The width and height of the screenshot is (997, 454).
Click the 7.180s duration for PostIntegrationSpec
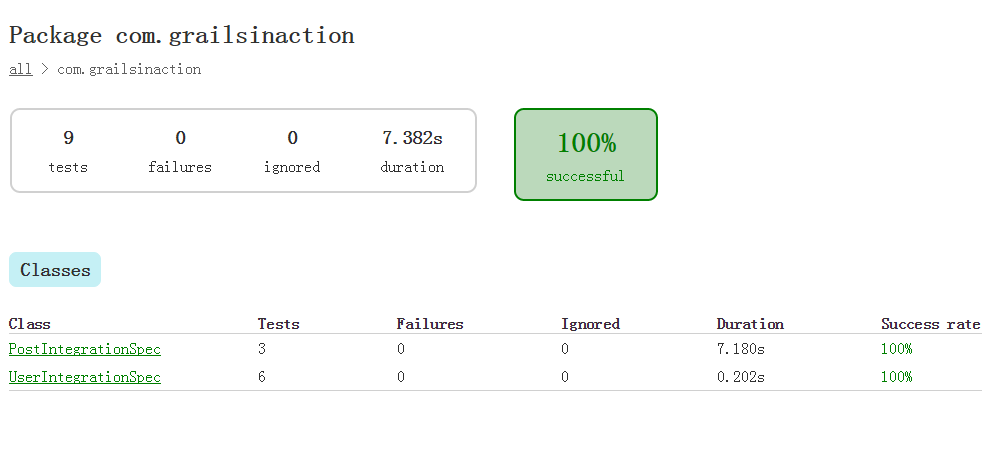tap(741, 349)
